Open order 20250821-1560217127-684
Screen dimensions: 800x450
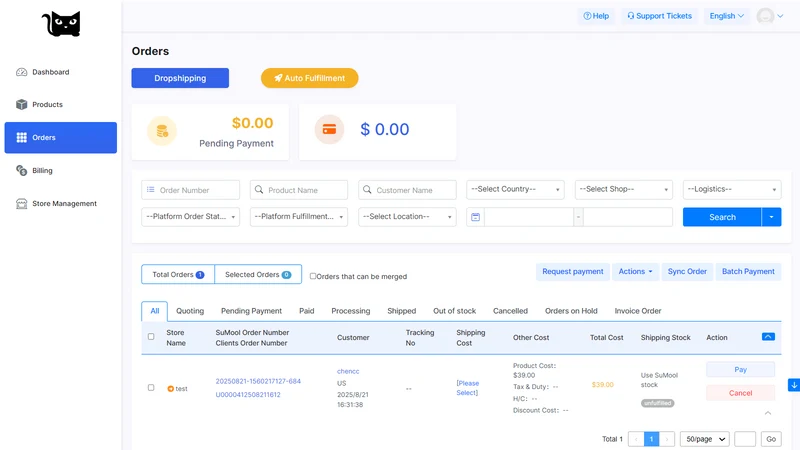(x=258, y=381)
